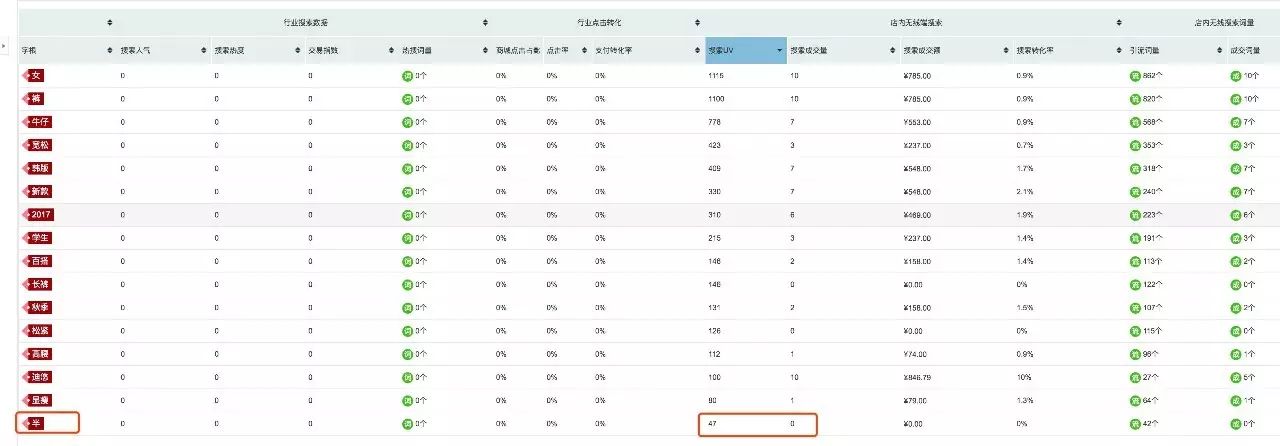This screenshot has width=1280, height=446.
Task: Open the 引流词量 icon beside 122个 in 长裤 row
Action: (x=1136, y=284)
